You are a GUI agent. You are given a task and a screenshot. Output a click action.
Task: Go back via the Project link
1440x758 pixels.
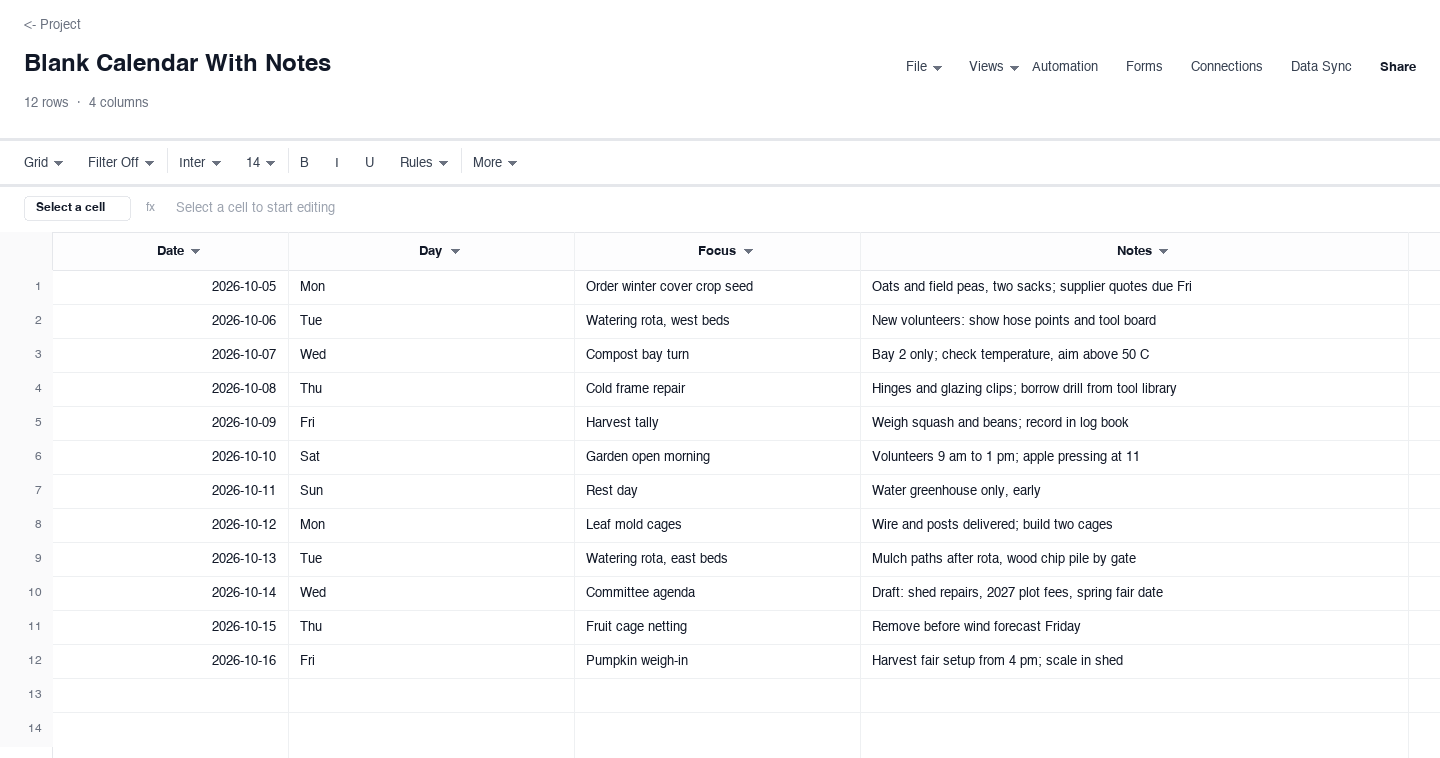click(52, 24)
